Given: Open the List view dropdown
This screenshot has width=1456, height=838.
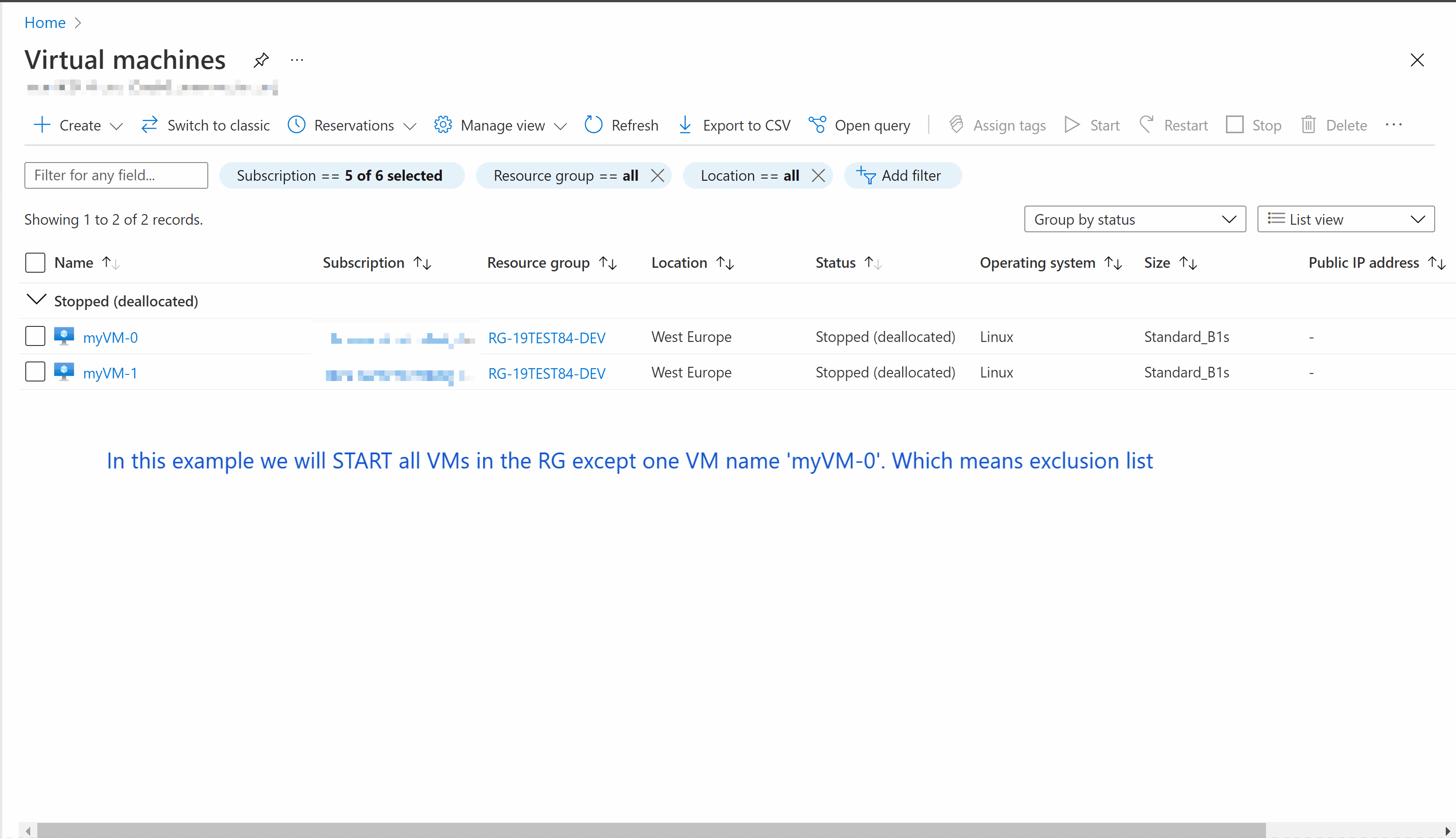Looking at the screenshot, I should [1345, 218].
